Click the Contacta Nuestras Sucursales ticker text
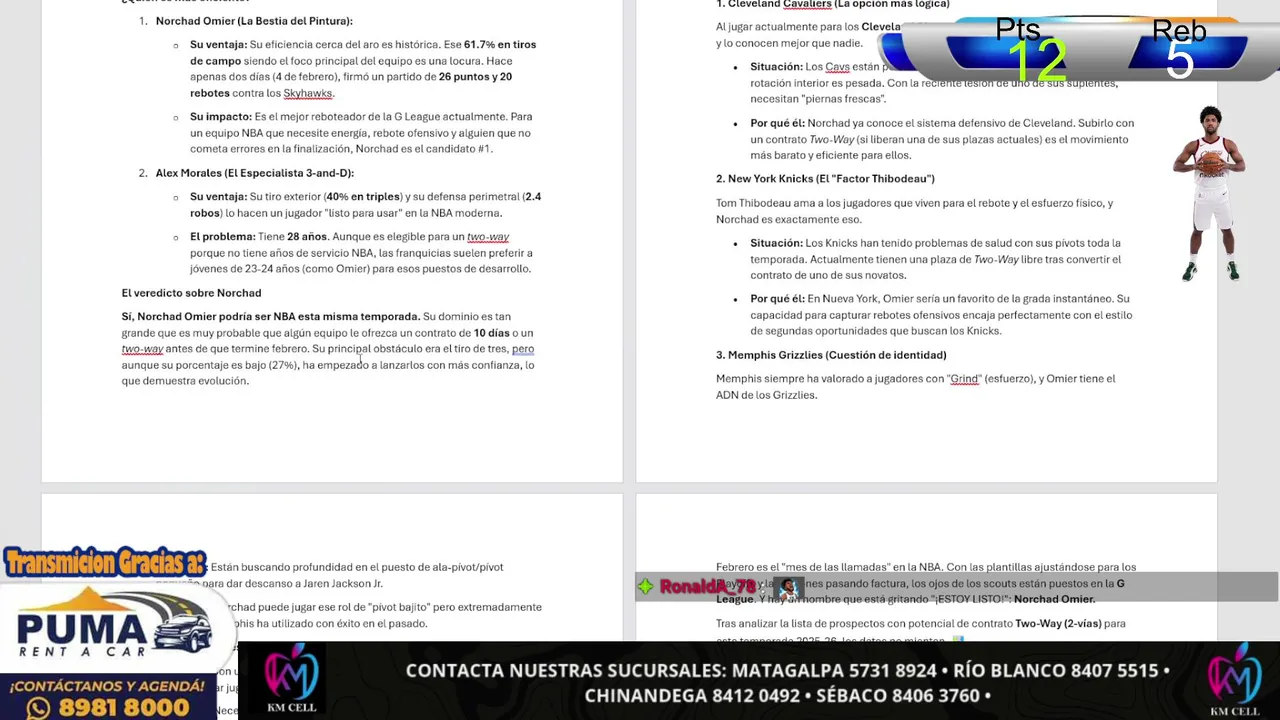The image size is (1280, 720). tap(787, 683)
